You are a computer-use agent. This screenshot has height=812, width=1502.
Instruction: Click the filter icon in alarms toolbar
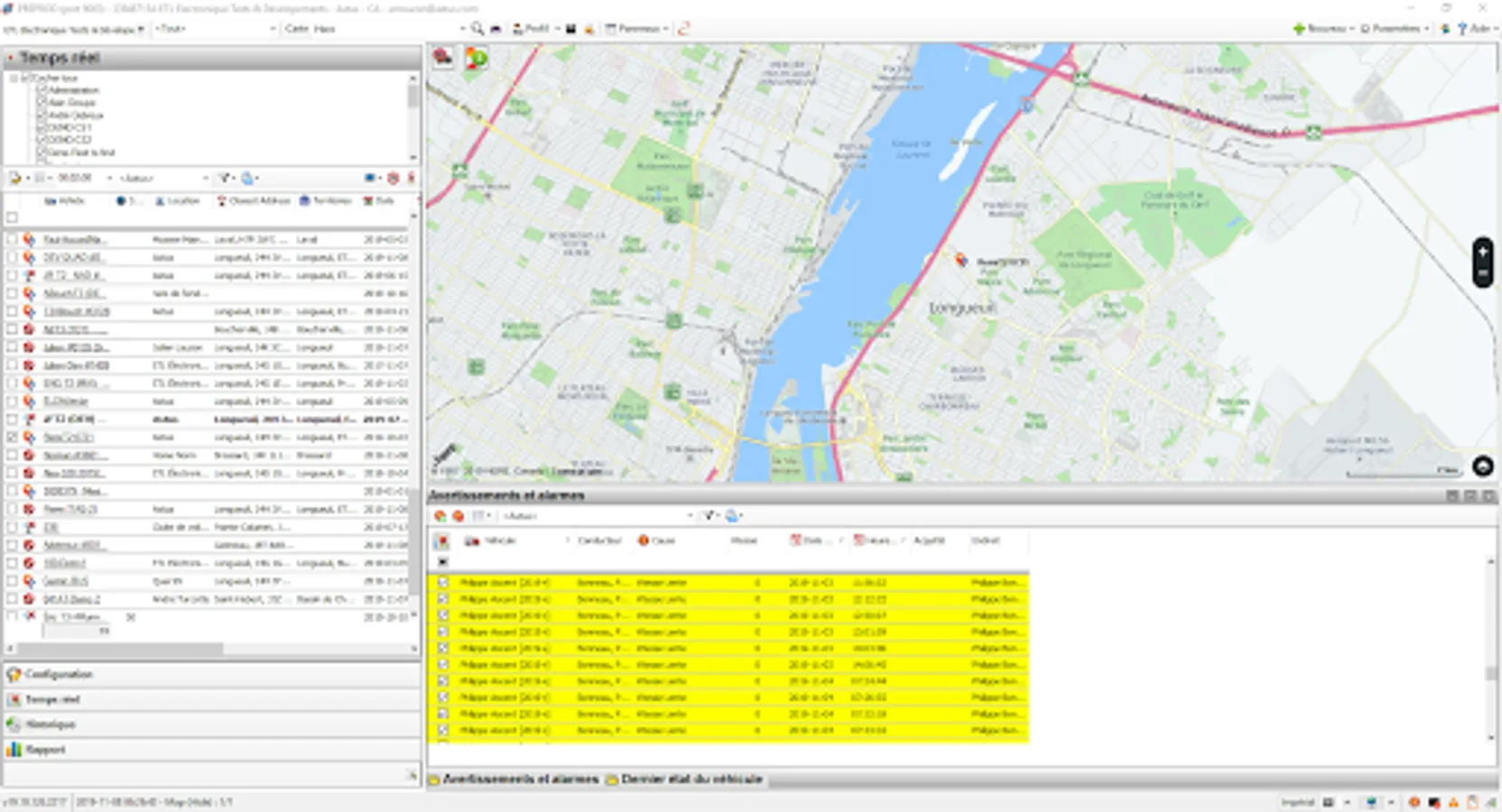[709, 516]
